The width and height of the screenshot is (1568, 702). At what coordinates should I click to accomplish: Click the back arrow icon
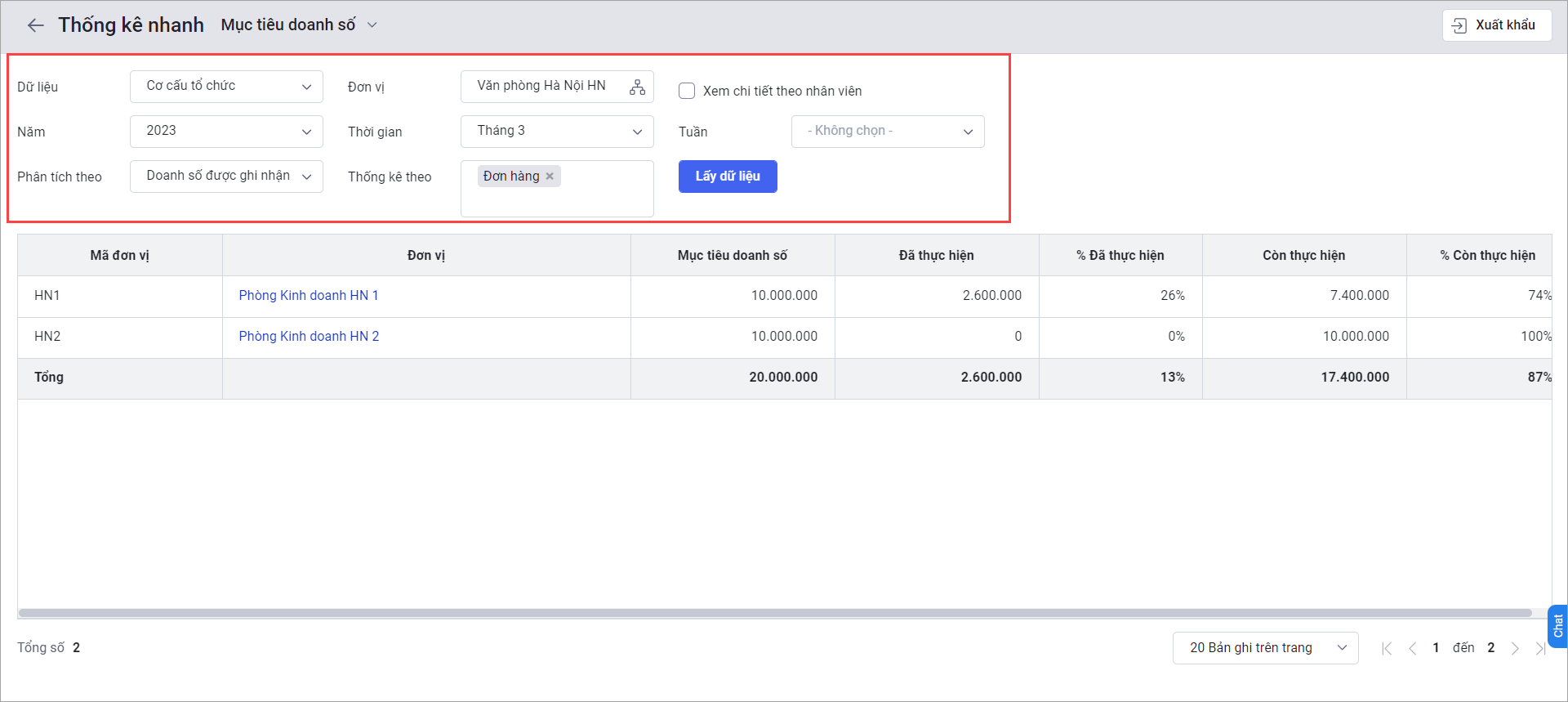(35, 25)
